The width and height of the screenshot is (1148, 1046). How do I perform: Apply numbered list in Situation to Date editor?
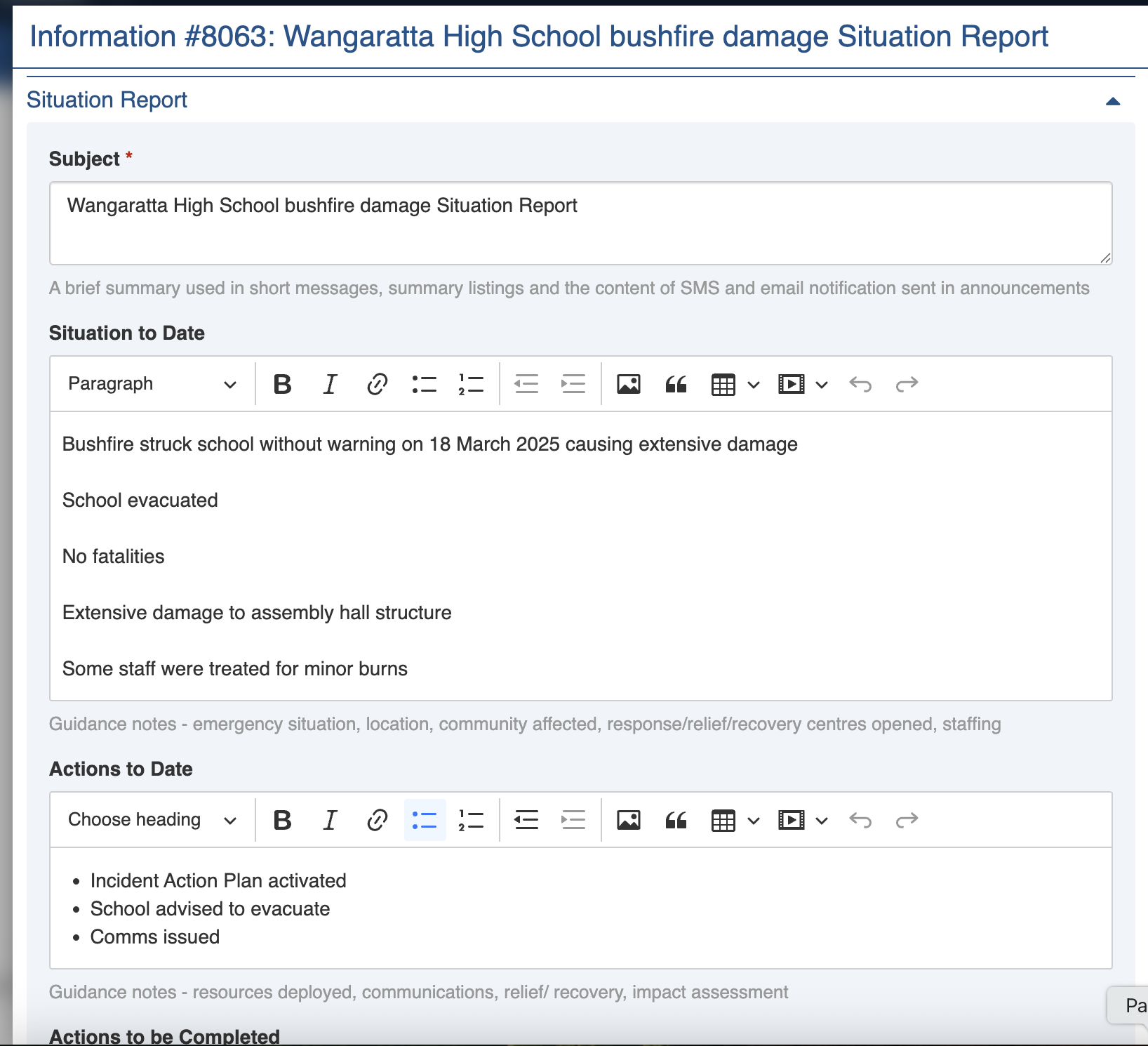coord(471,384)
